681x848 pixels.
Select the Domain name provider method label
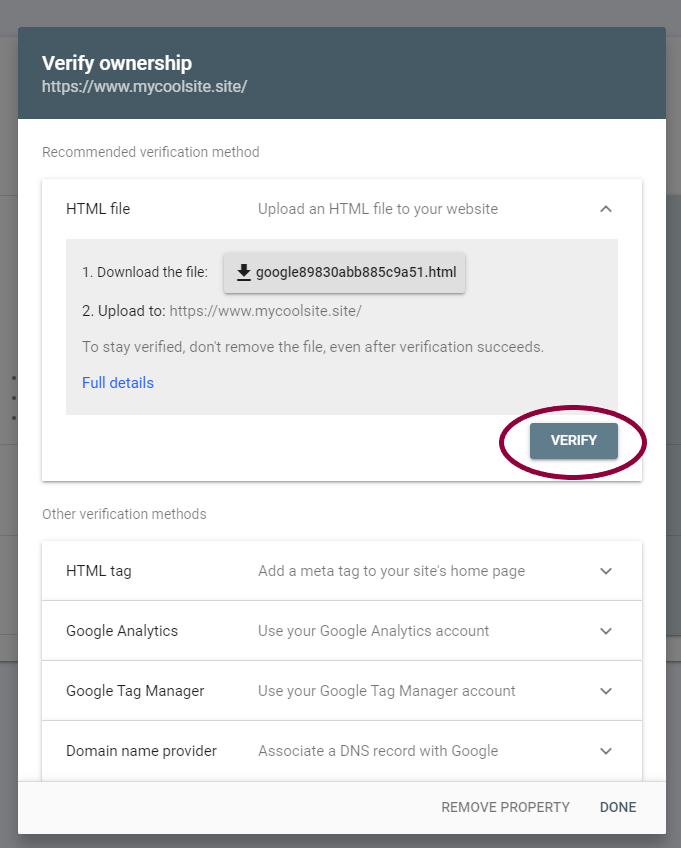click(x=141, y=751)
